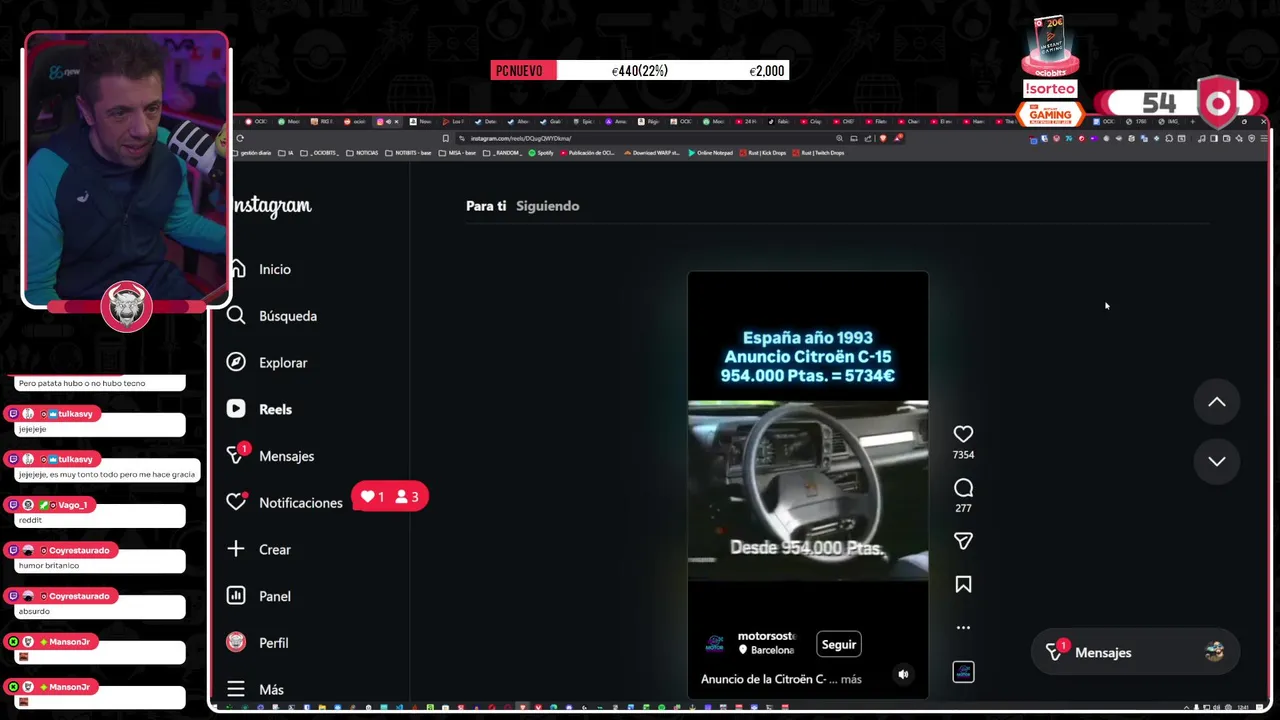Open the floating Mensajes chat button
This screenshot has height=720, width=1280.
(x=1134, y=652)
